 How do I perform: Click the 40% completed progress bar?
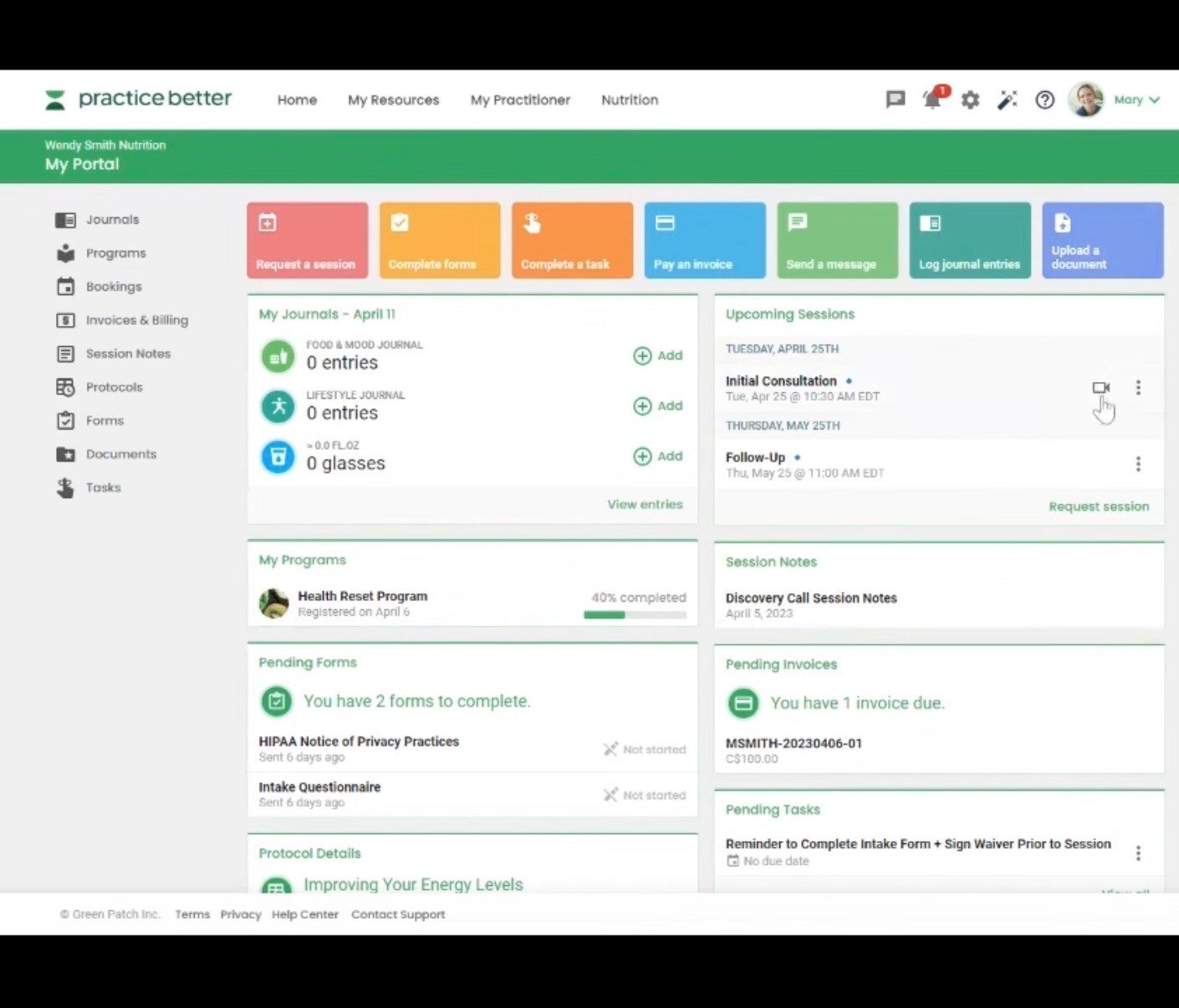(x=635, y=614)
